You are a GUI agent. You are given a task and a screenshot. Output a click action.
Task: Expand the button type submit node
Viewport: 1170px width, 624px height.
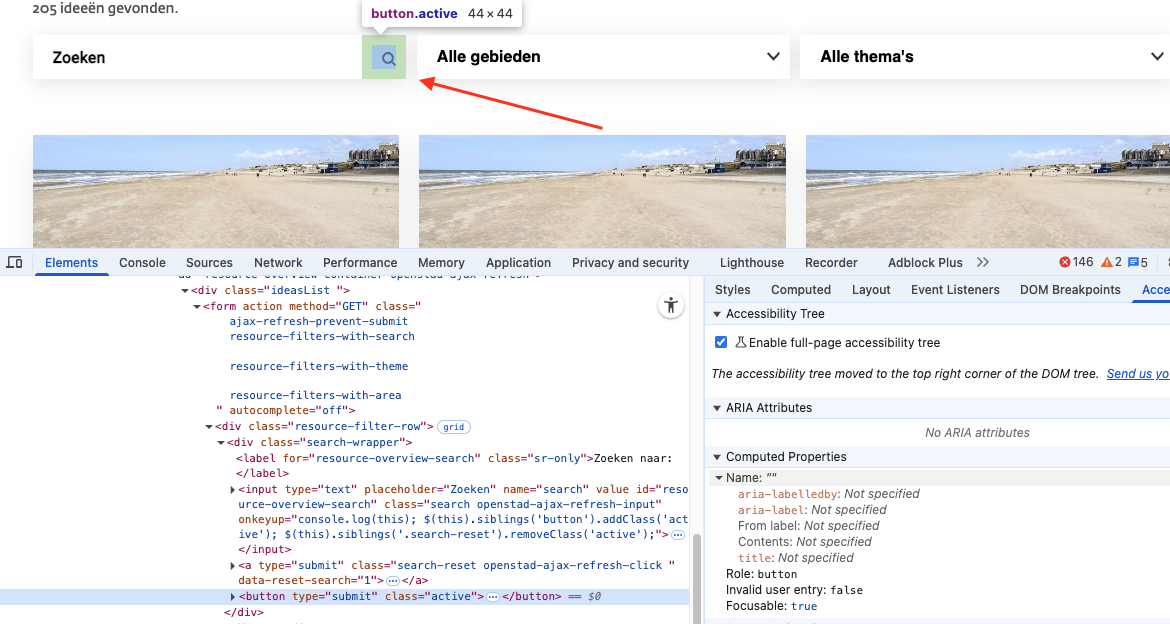233,597
